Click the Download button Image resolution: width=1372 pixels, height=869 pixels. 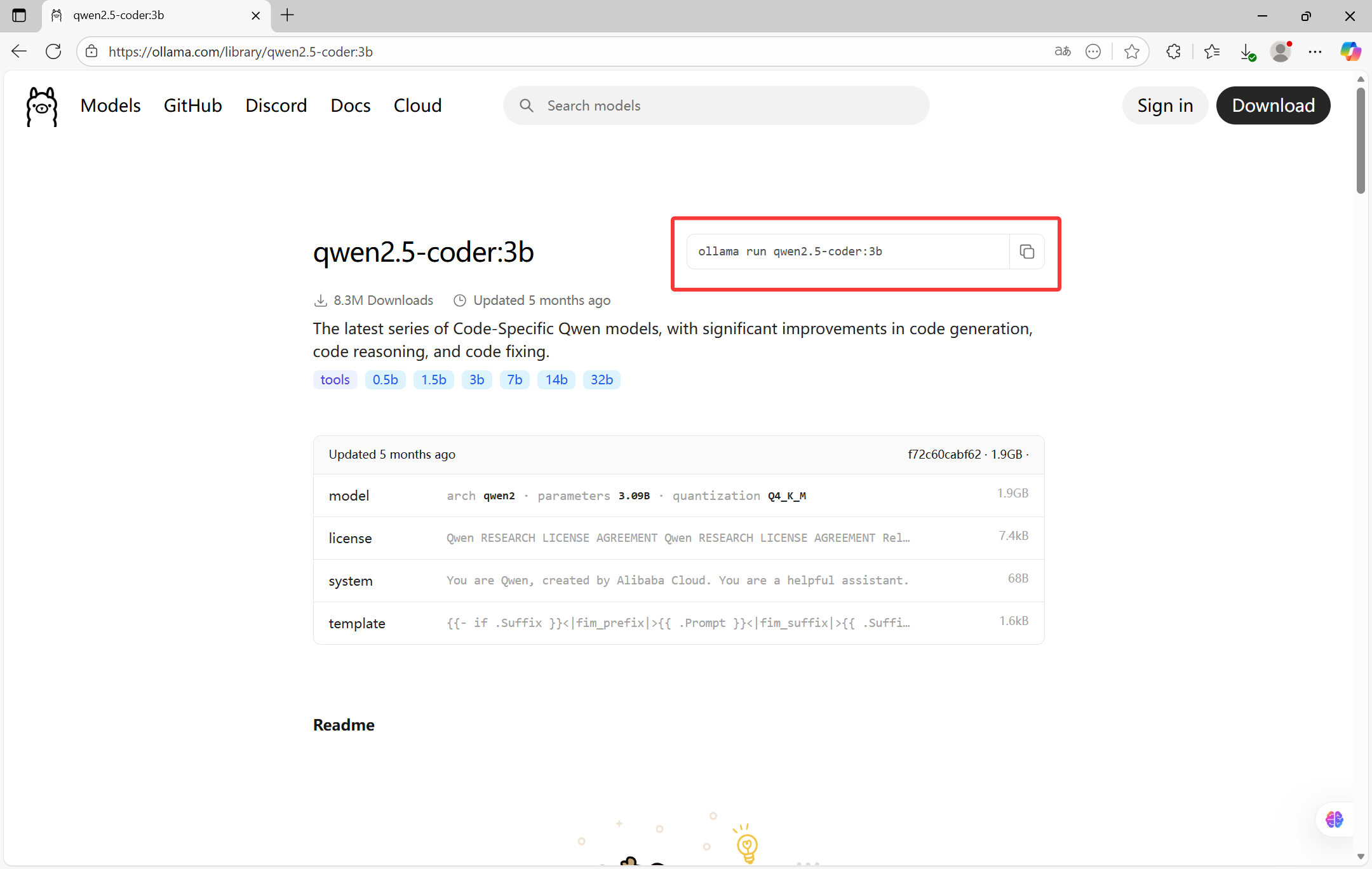coord(1274,105)
